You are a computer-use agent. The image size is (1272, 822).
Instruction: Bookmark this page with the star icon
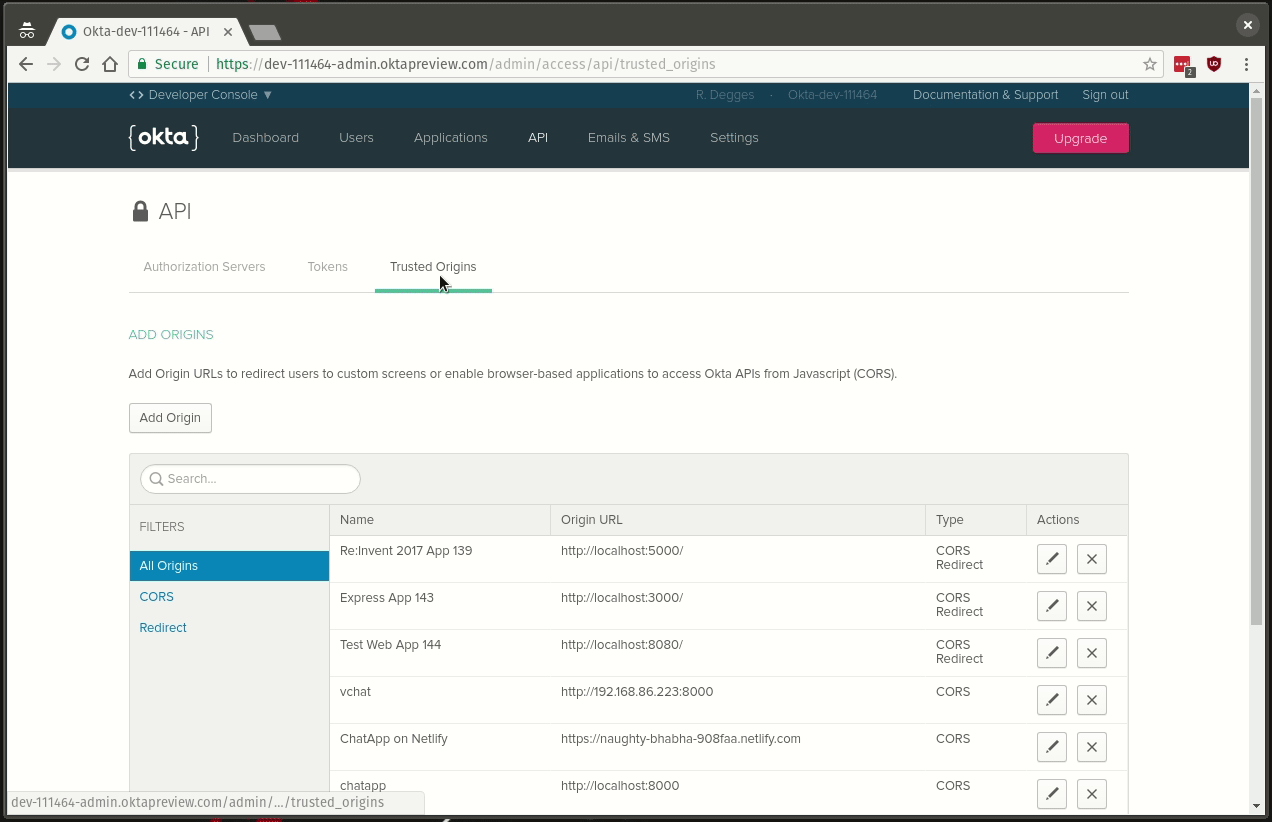click(x=1150, y=64)
